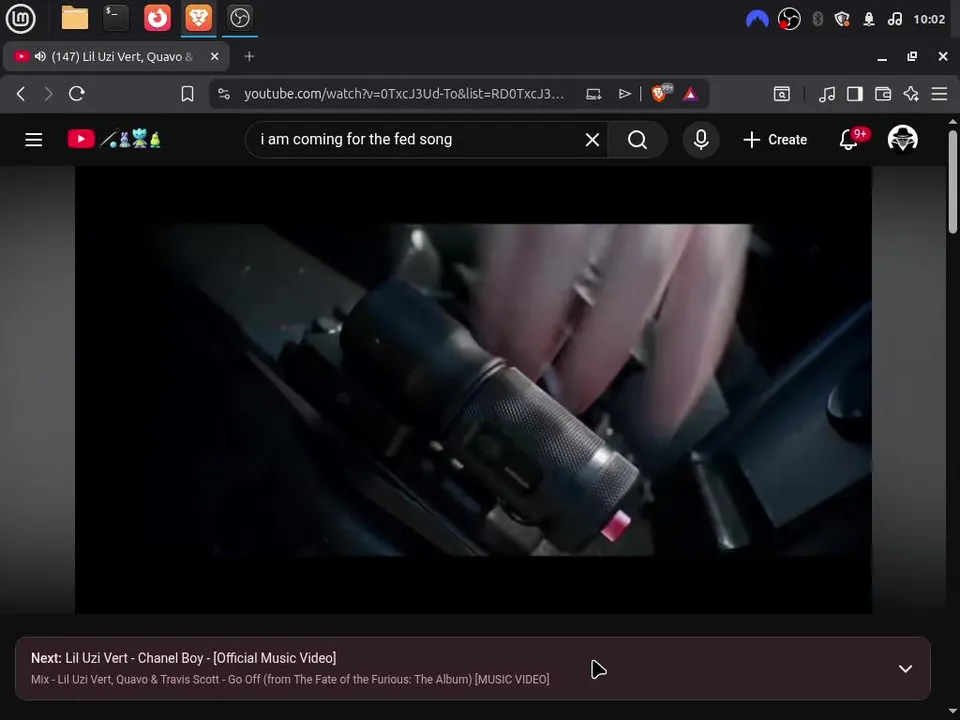The image size is (960, 720).
Task: Go forward in browser history
Action: 48,94
